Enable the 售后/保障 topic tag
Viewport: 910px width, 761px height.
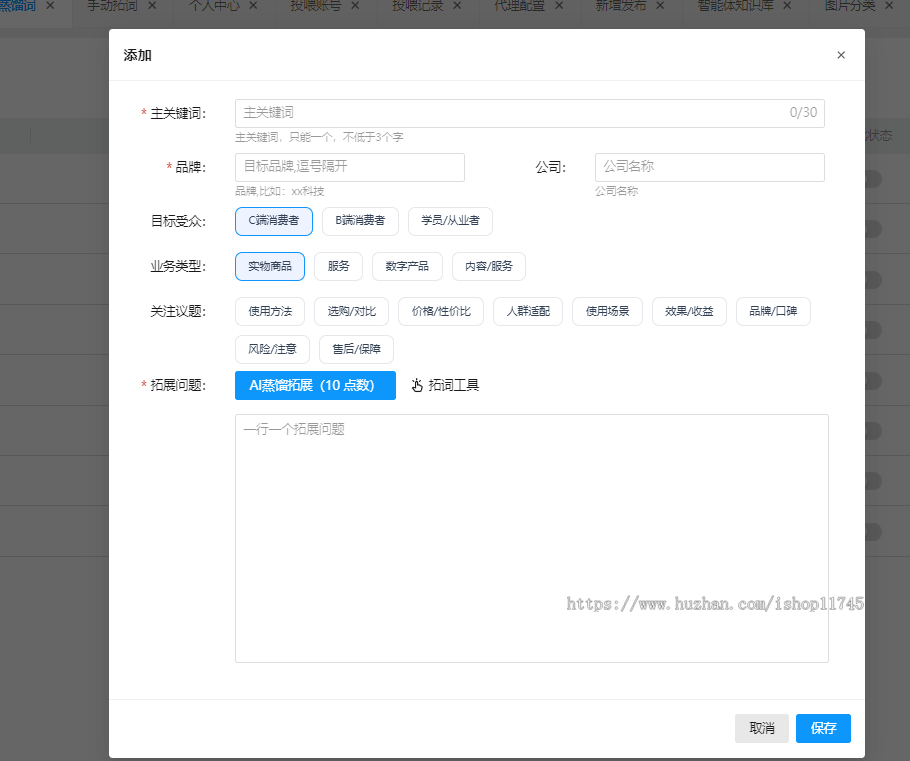coord(356,349)
